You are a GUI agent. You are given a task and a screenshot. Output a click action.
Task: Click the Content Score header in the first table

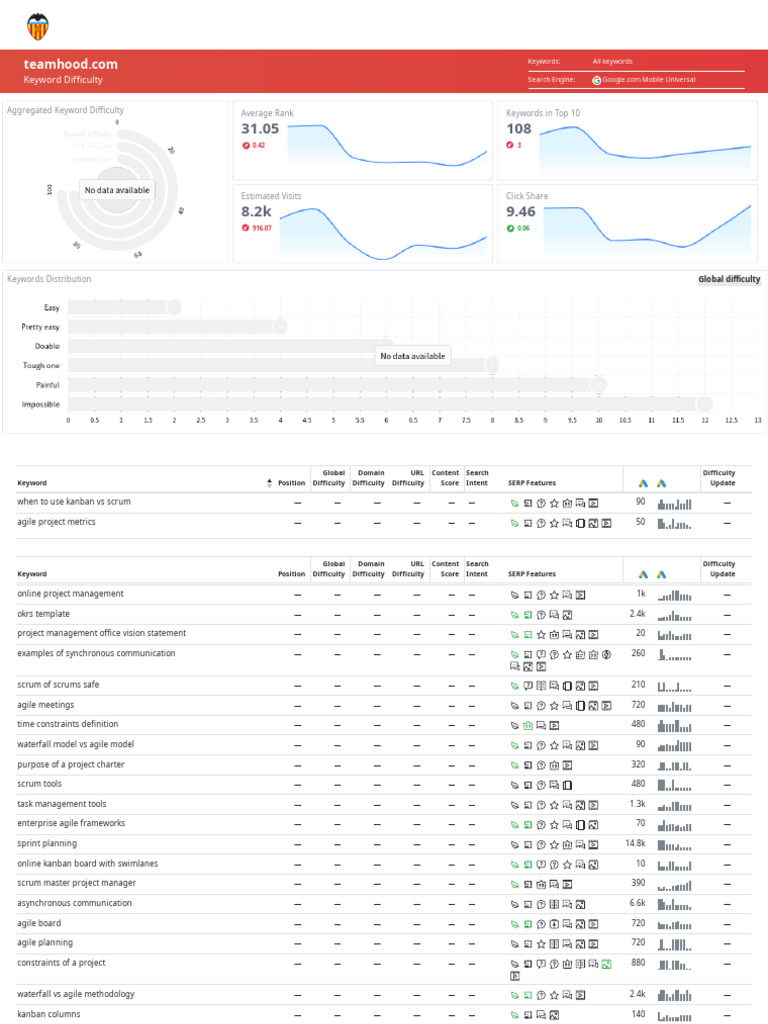tap(445, 478)
